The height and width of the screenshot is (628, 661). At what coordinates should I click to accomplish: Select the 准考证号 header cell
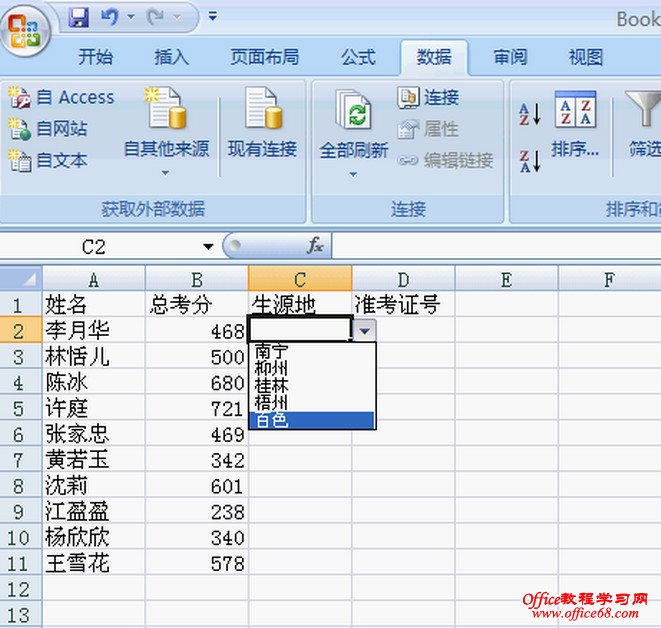(403, 304)
